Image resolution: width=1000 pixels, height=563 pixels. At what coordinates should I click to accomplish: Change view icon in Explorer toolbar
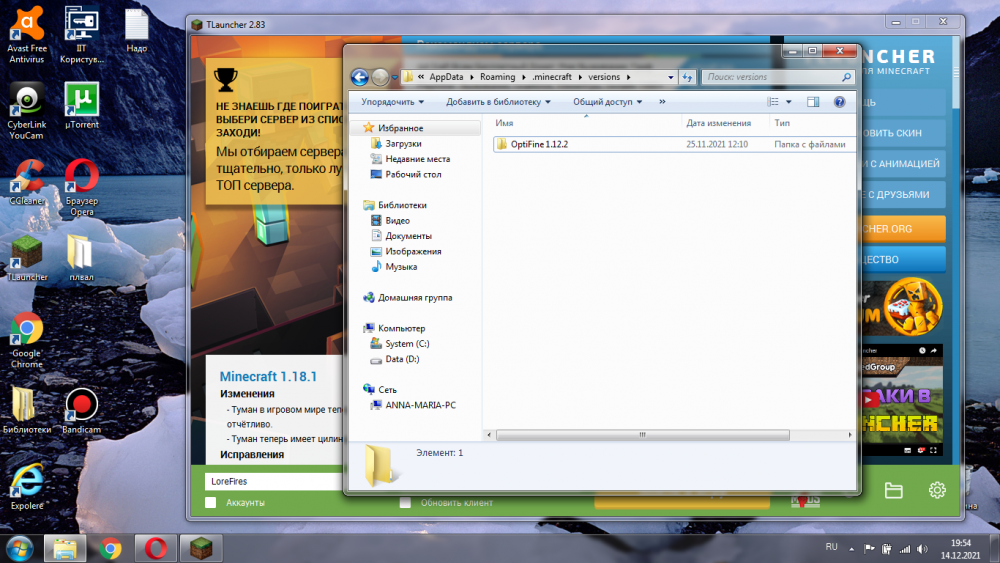point(773,102)
